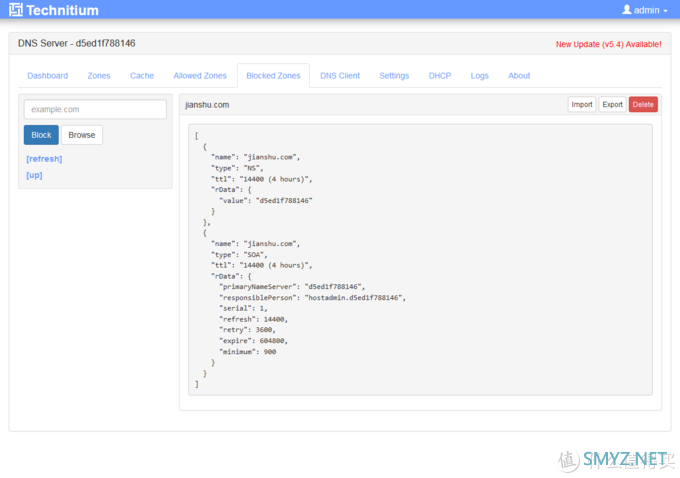Viewport: 680px width, 478px height.
Task: View the Logs tab
Action: pos(480,76)
